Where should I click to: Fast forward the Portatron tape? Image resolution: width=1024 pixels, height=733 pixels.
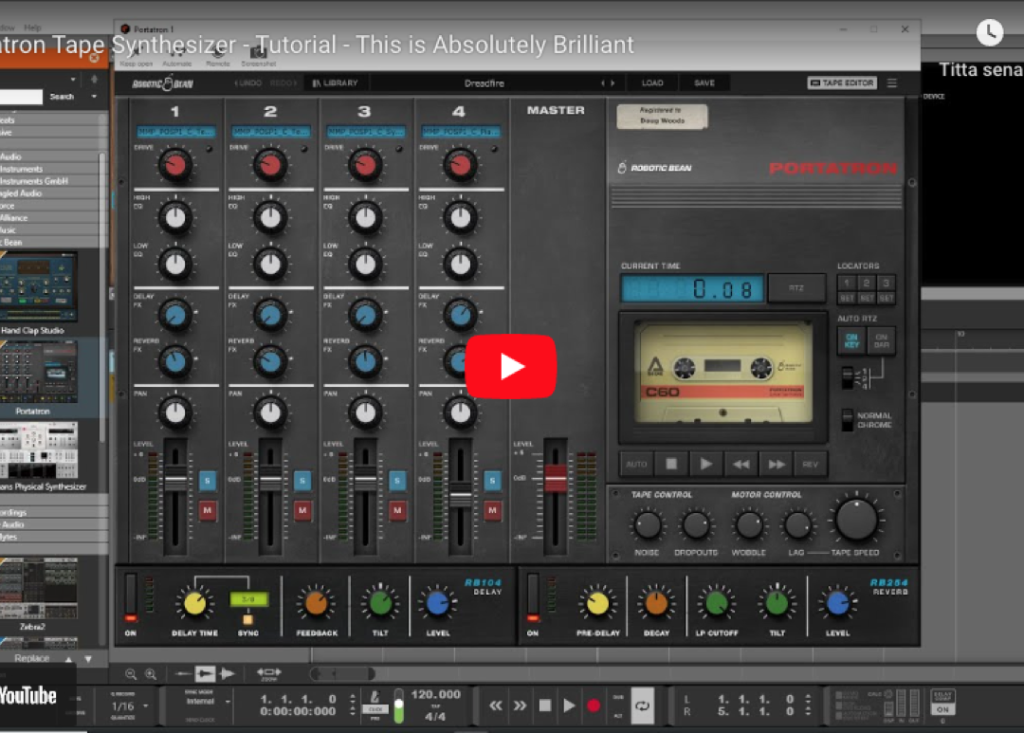click(776, 464)
